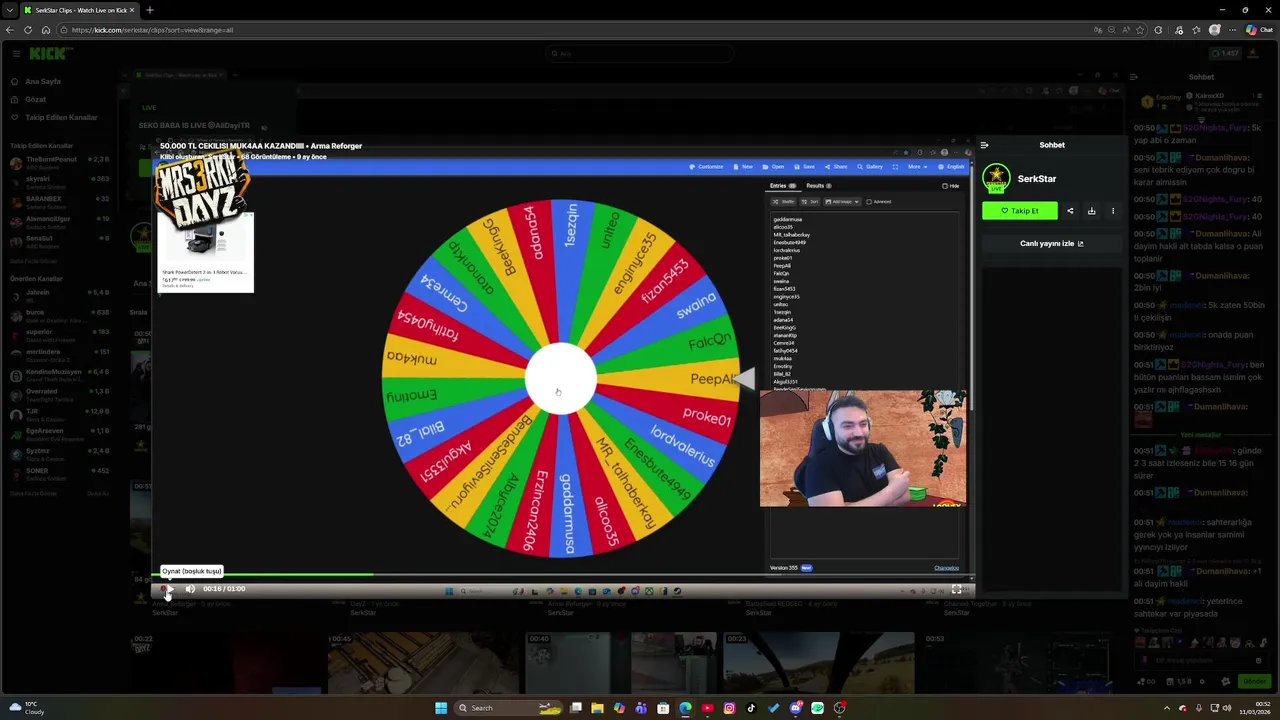The height and width of the screenshot is (720, 1280).
Task: Open the weather widget showing 10°C Cloudy
Action: pos(28,708)
